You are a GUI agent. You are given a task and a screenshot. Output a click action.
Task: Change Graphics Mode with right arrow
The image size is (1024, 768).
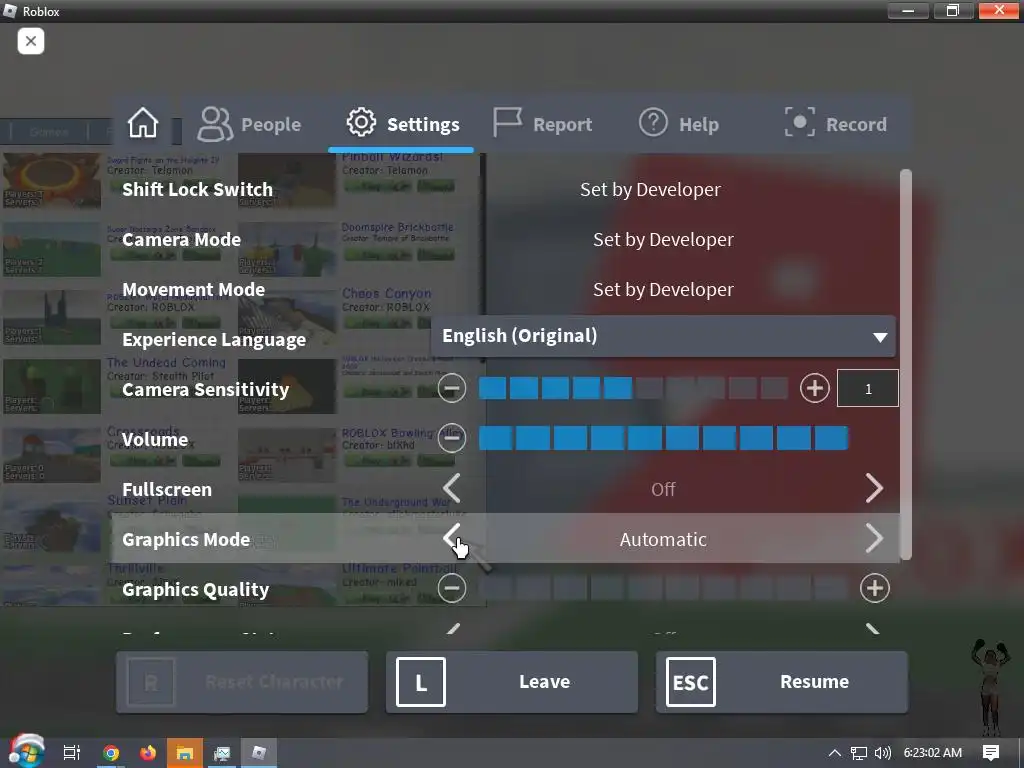pyautogui.click(x=874, y=538)
